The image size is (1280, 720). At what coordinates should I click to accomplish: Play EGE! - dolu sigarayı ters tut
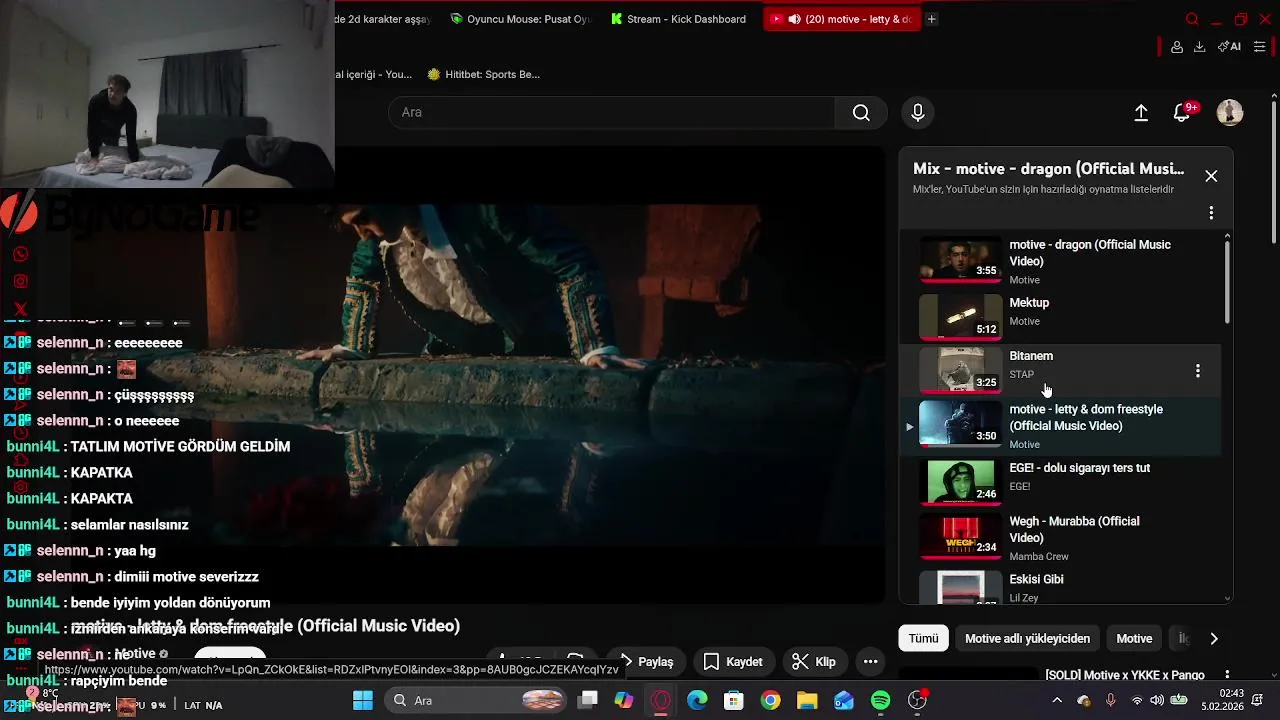coord(1060,482)
